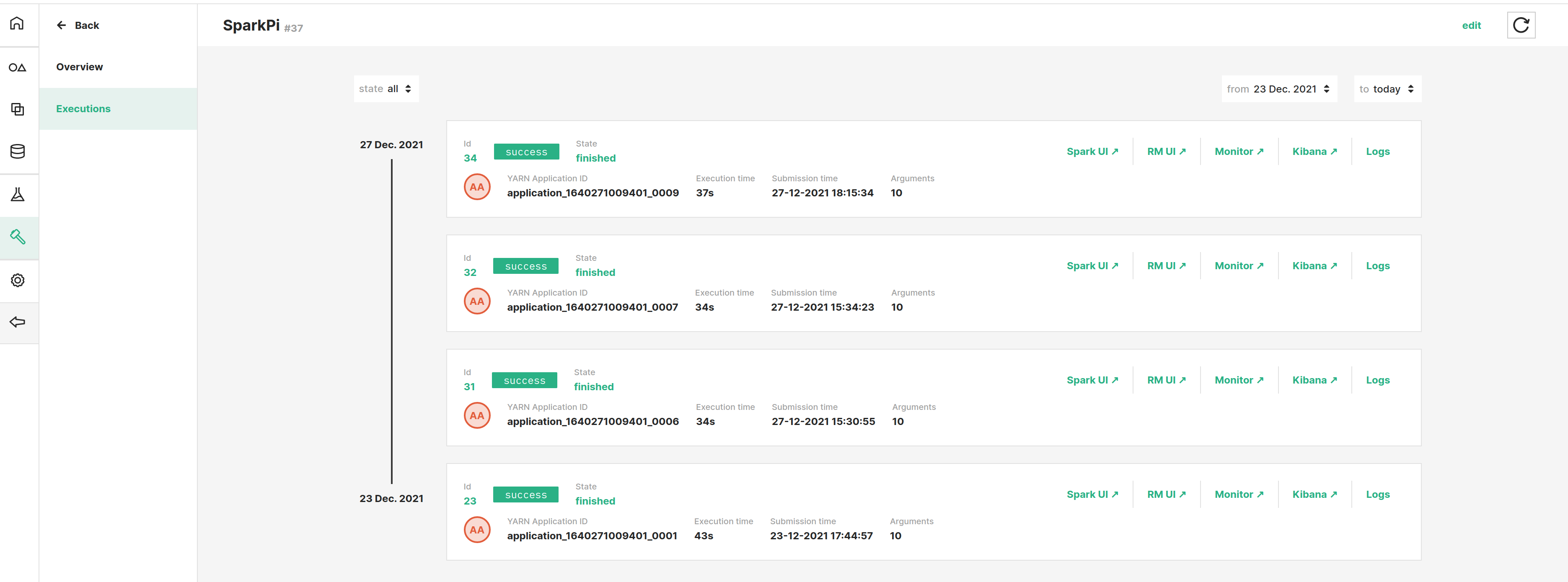The height and width of the screenshot is (582, 1568).
Task: Open the shapes (circle-triangle) sidebar icon
Action: click(17, 67)
